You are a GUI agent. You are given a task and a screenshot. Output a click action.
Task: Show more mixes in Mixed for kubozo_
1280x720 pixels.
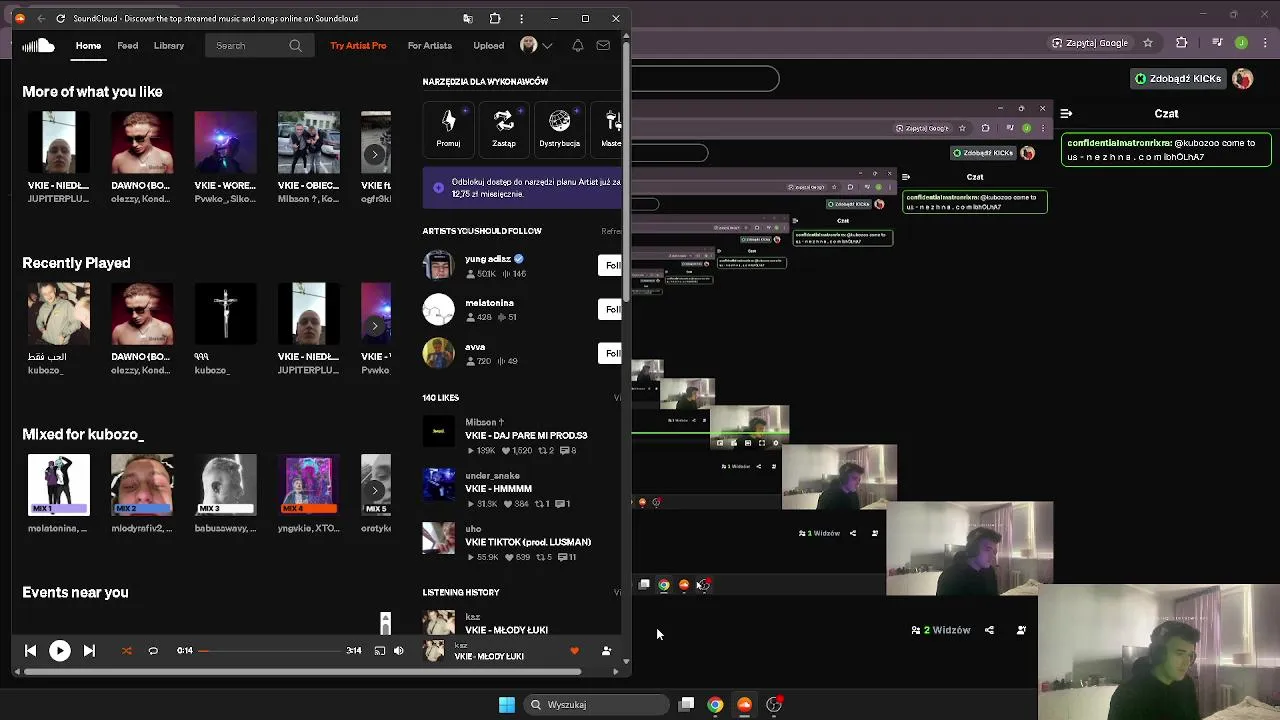375,490
